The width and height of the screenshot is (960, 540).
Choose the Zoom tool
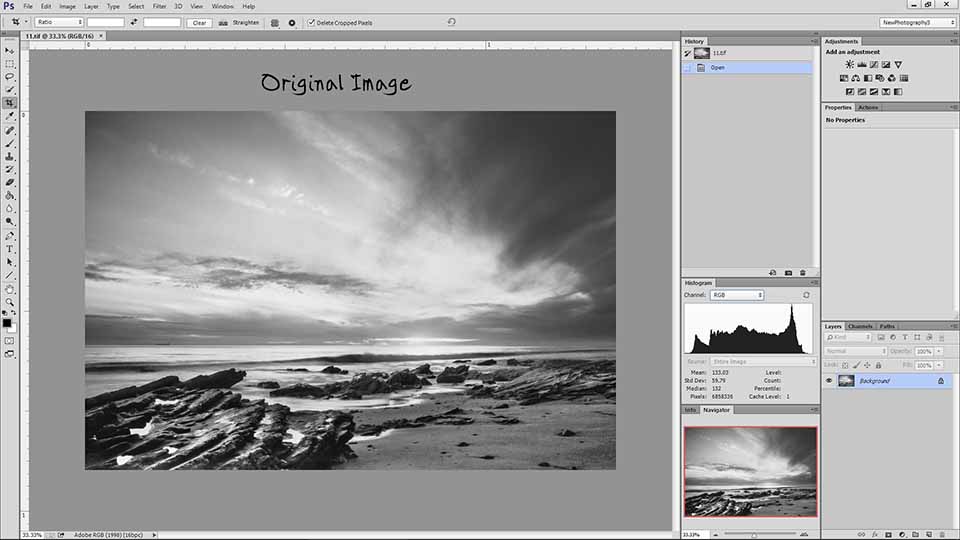(10, 302)
